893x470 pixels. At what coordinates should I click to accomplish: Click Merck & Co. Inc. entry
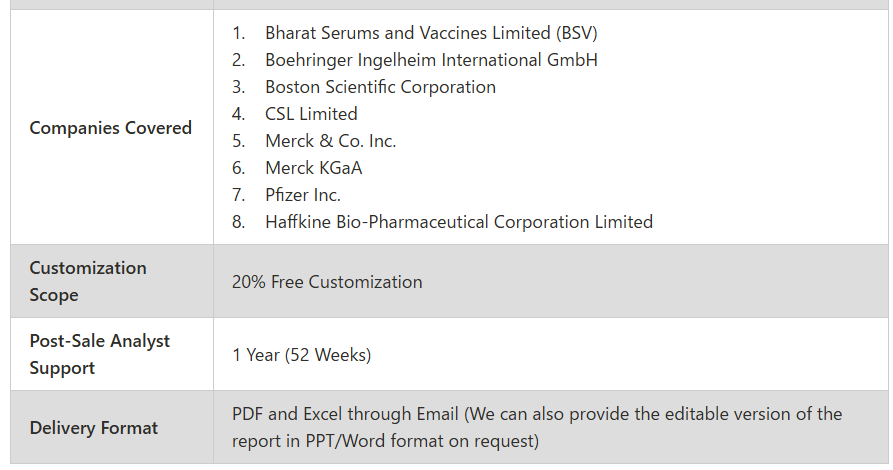330,141
